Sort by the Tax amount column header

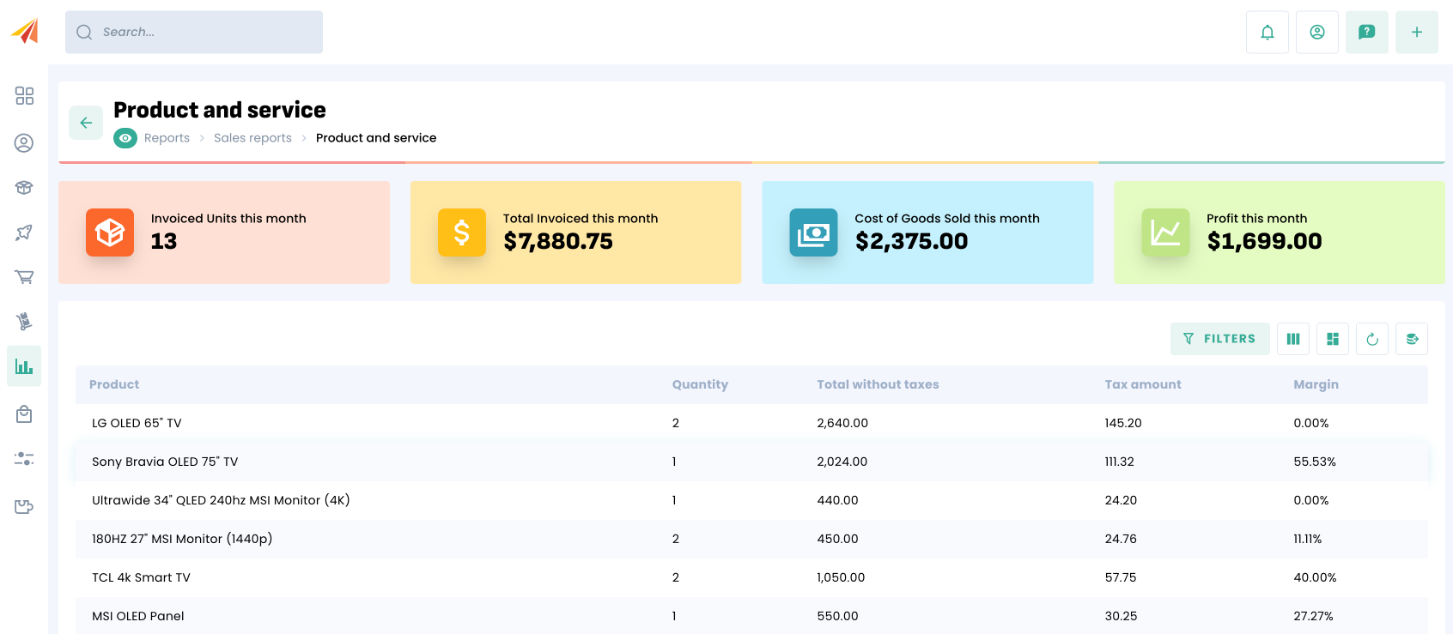(1143, 384)
